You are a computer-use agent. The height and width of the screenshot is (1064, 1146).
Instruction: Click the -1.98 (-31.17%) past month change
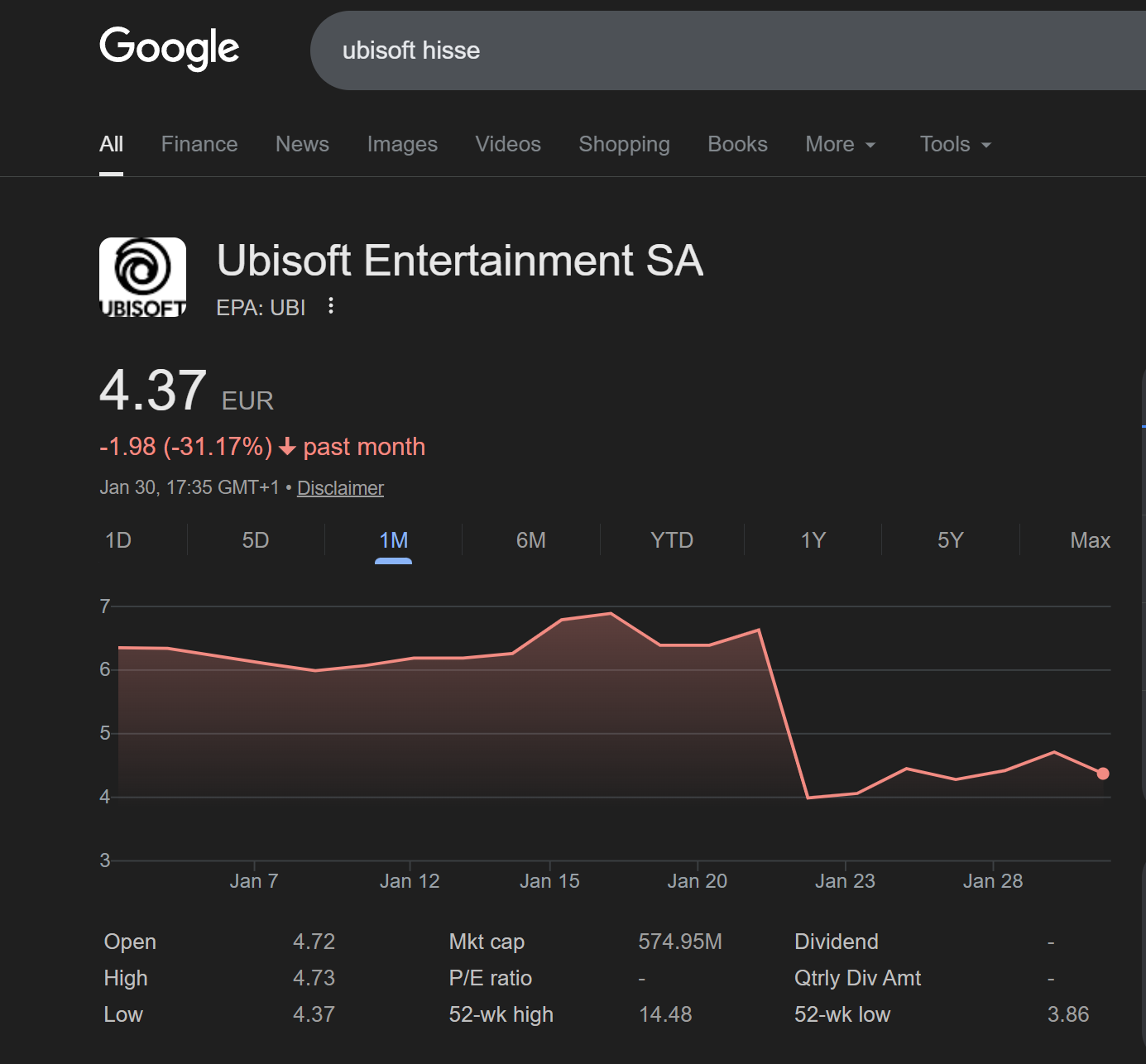[x=262, y=447]
